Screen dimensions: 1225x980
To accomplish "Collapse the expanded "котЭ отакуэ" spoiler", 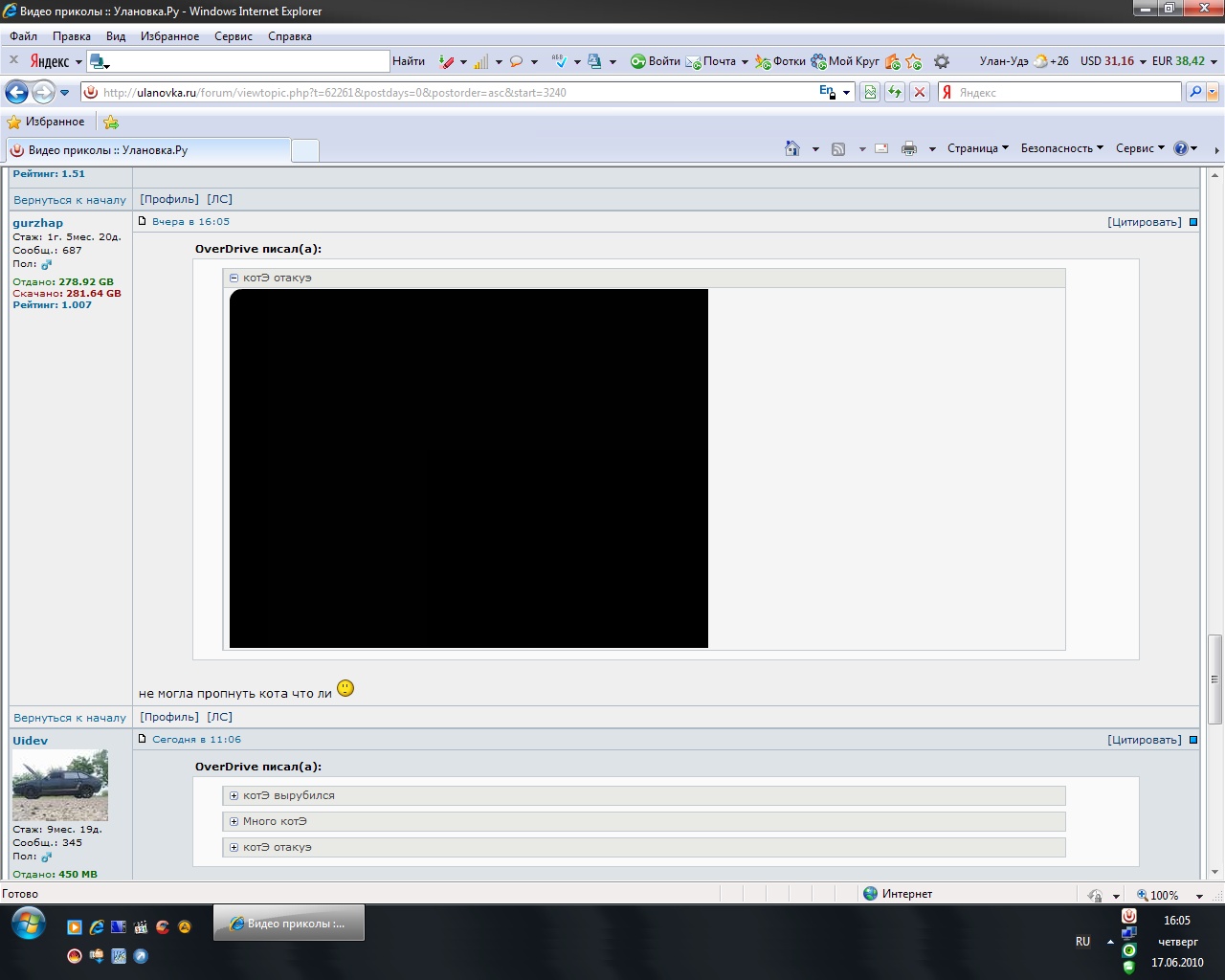I will click(234, 278).
